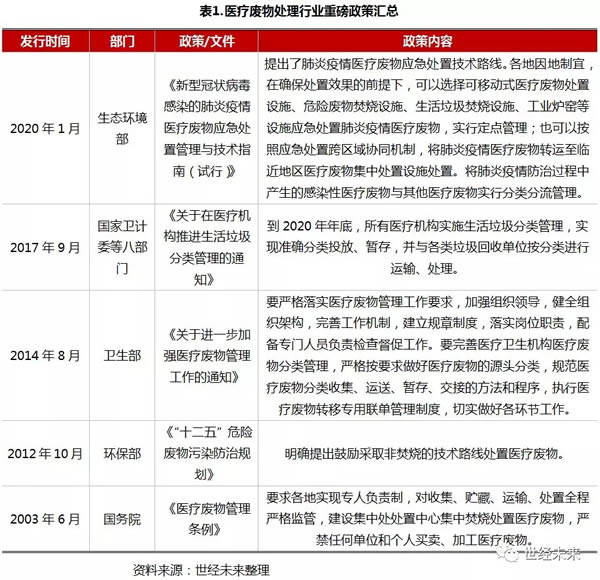Select the 卫生部 department cell
Viewport: 600px width, 580px height.
pos(122,355)
